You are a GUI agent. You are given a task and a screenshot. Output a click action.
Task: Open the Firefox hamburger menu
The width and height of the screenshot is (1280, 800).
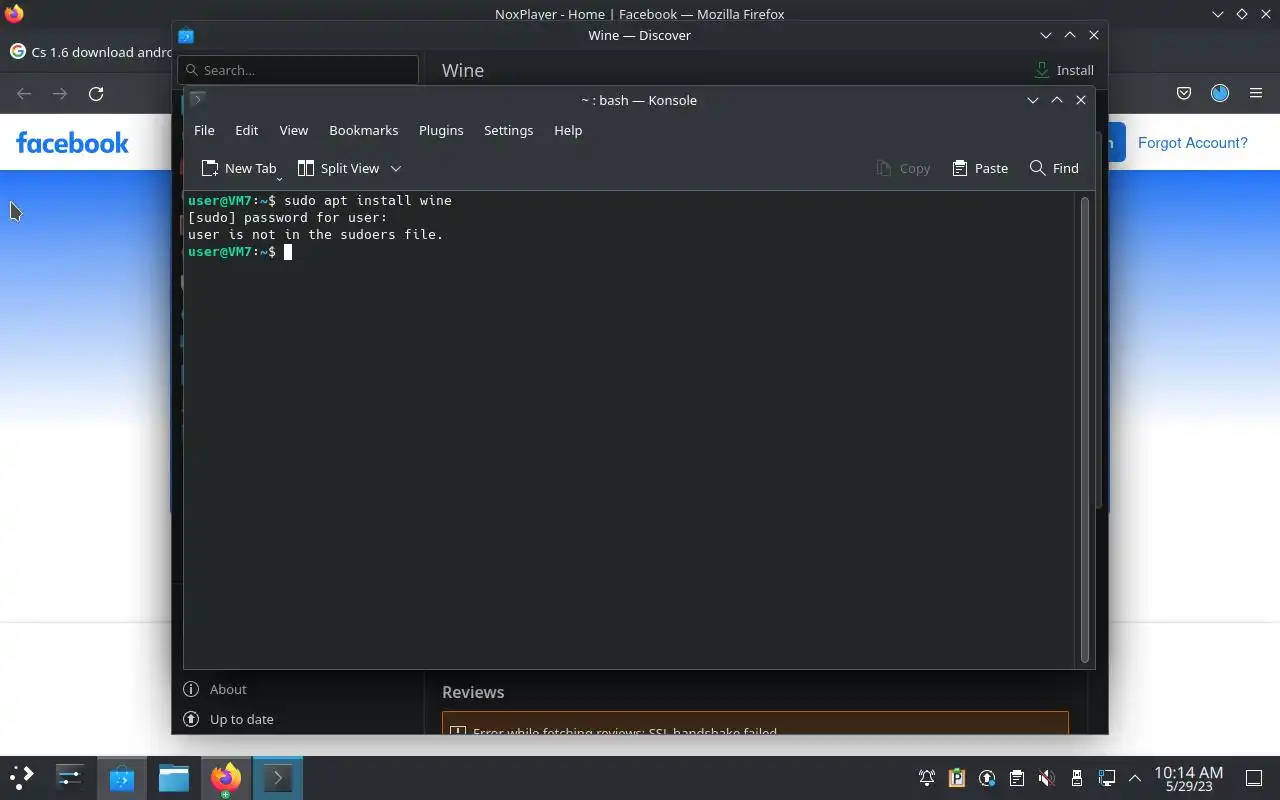1256,93
